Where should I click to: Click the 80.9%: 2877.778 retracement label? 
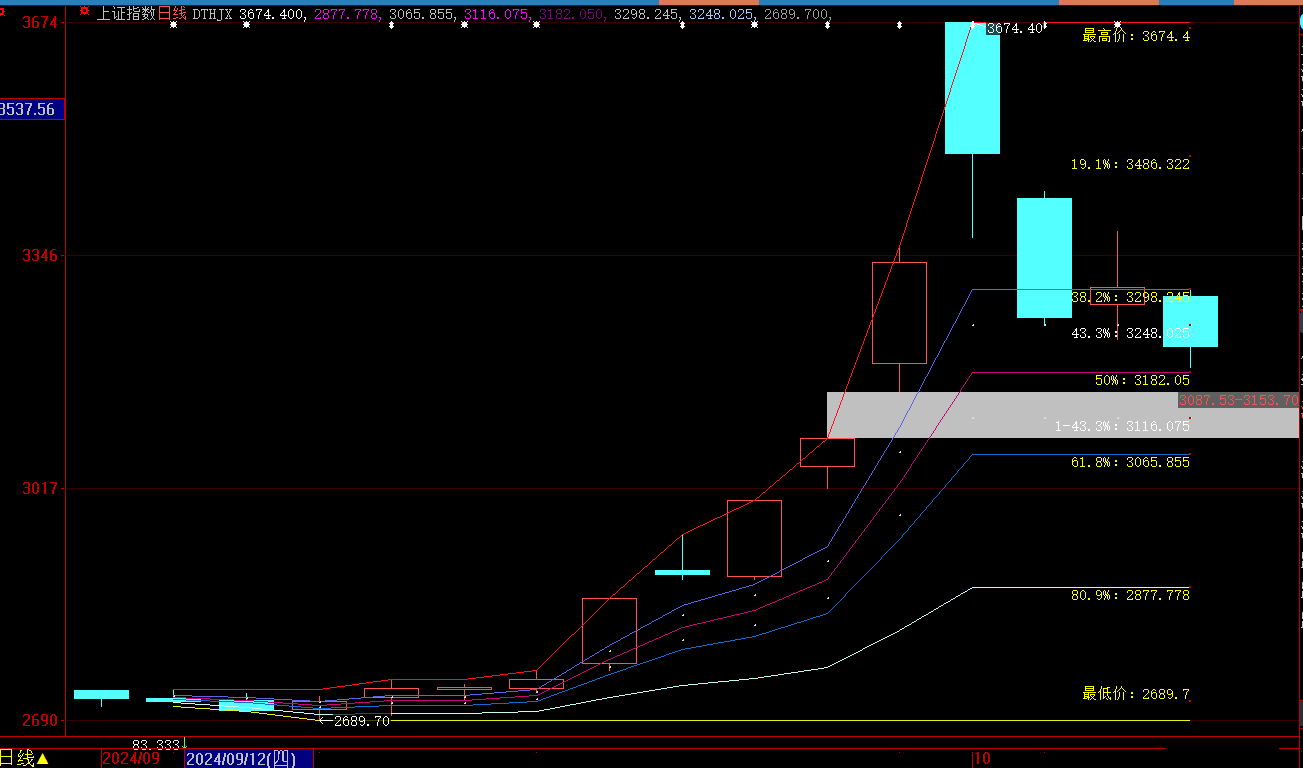(1130, 595)
